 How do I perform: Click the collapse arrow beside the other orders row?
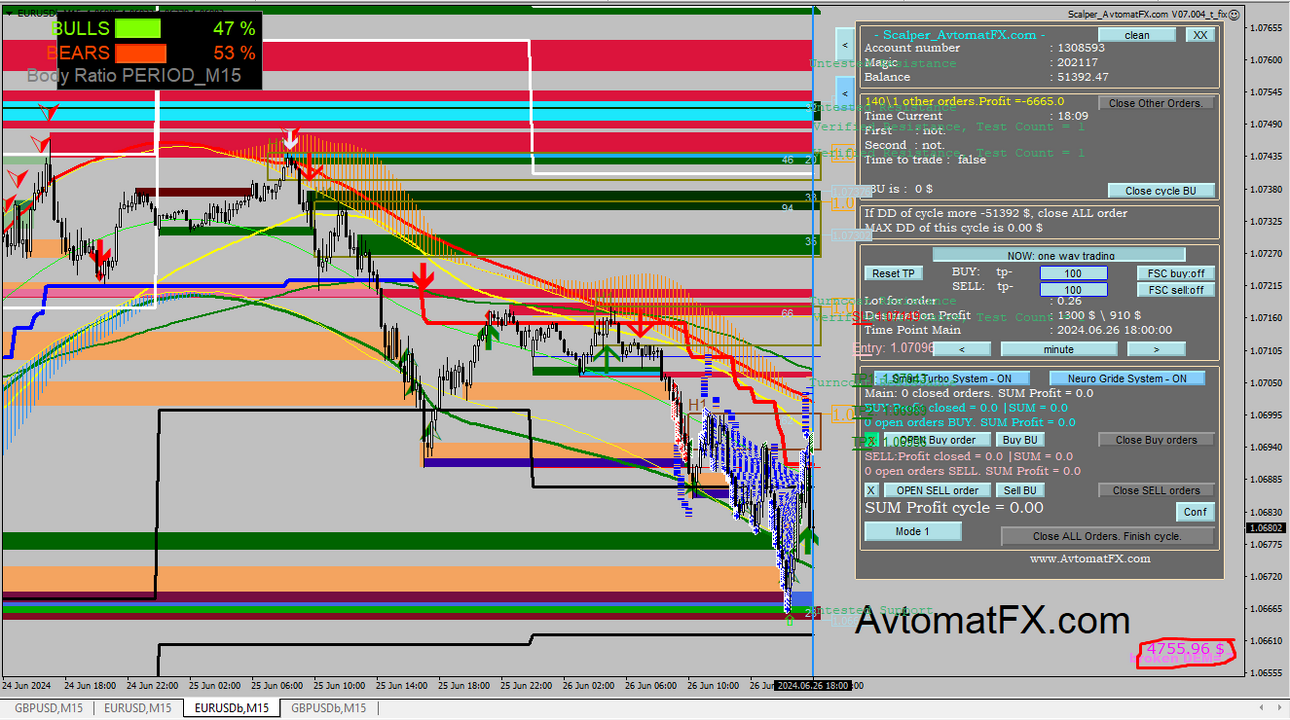pos(845,95)
